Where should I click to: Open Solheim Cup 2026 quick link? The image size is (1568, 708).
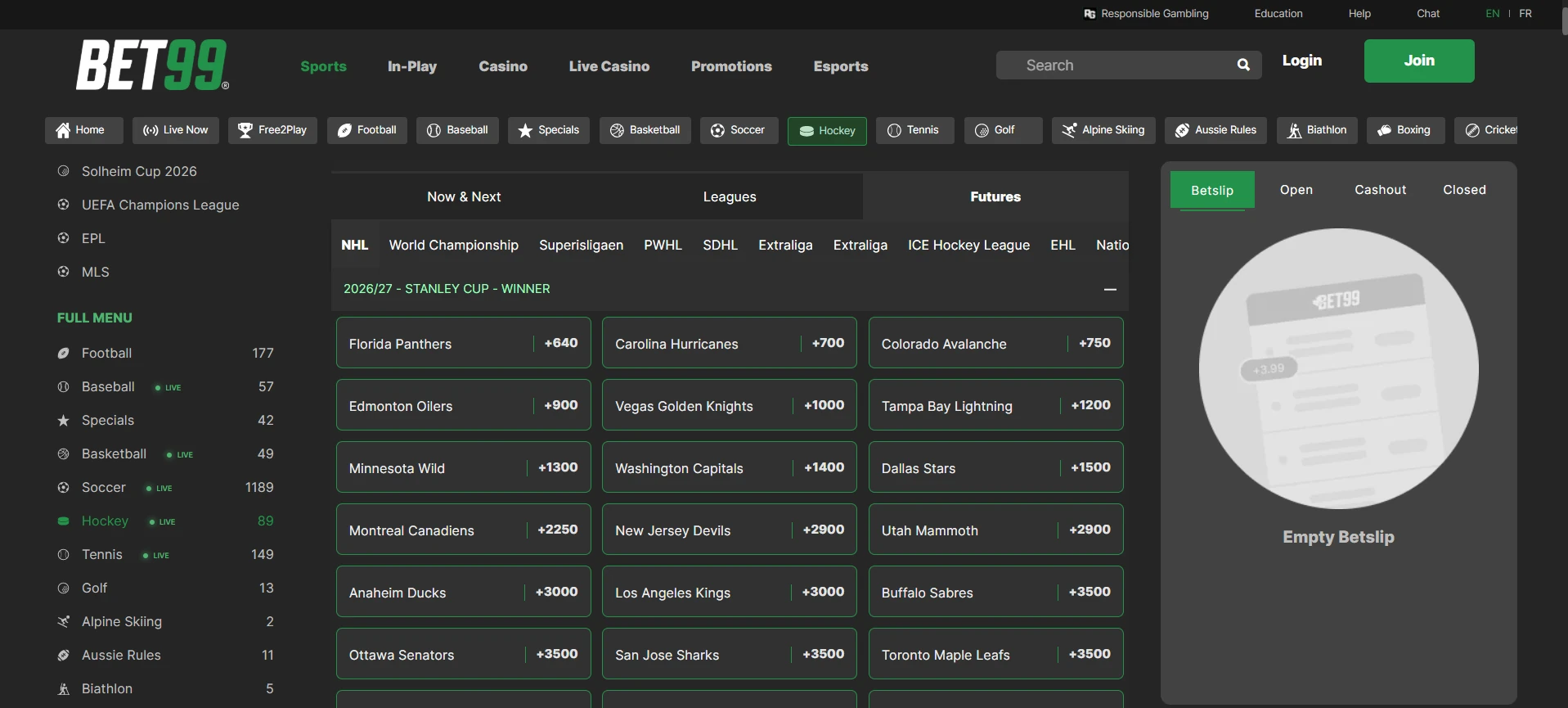click(139, 171)
